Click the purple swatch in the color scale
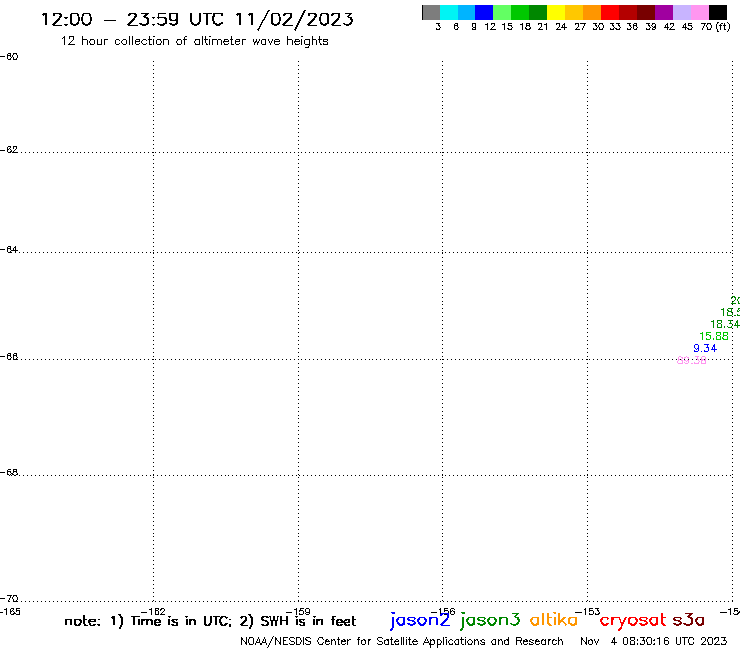The height and width of the screenshot is (650, 740). tap(664, 12)
